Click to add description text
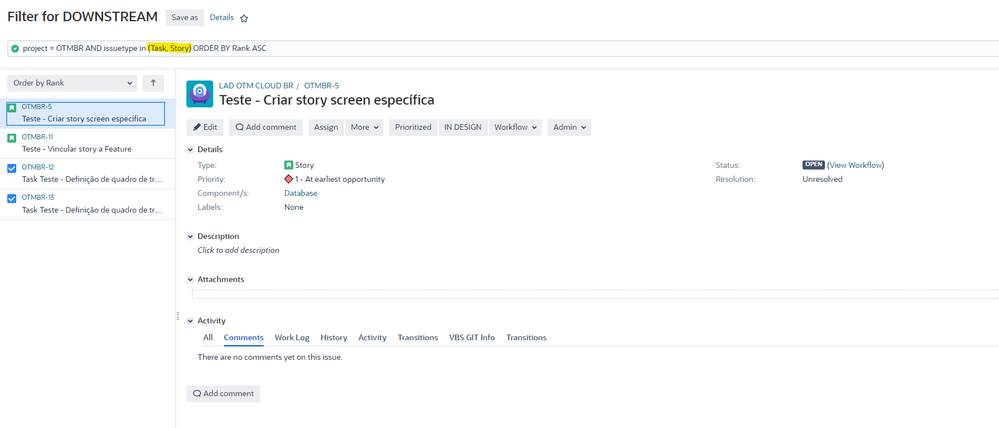Screen dimensions: 999x428 238,250
